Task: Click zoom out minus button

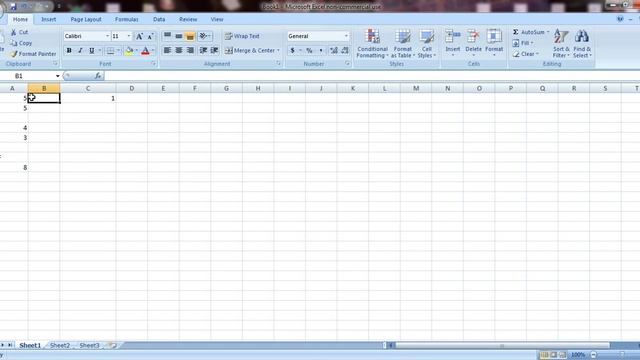Action: point(594,355)
